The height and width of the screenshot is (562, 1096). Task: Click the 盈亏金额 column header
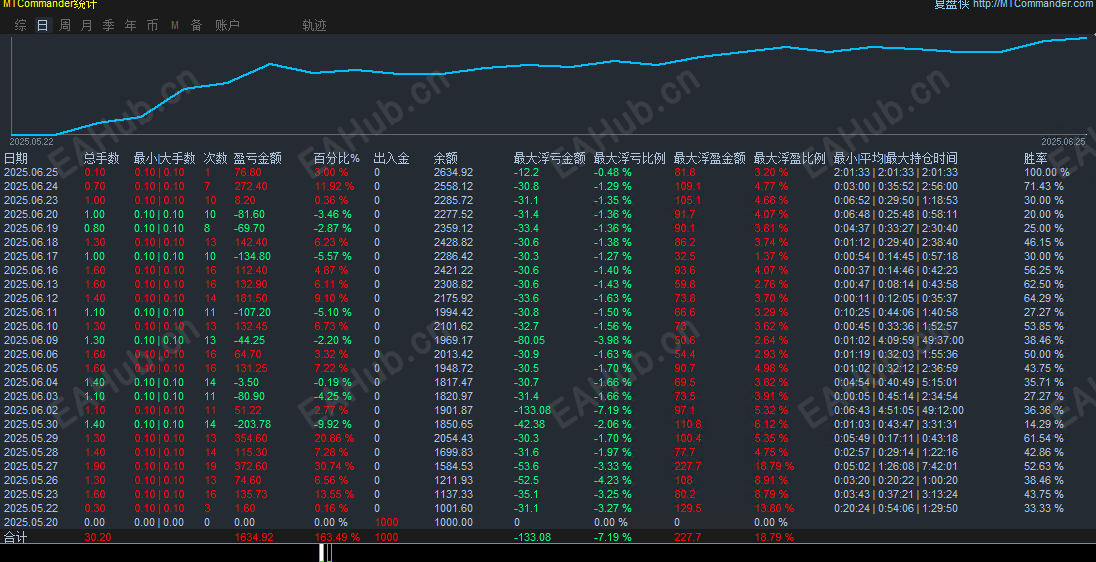(257, 159)
